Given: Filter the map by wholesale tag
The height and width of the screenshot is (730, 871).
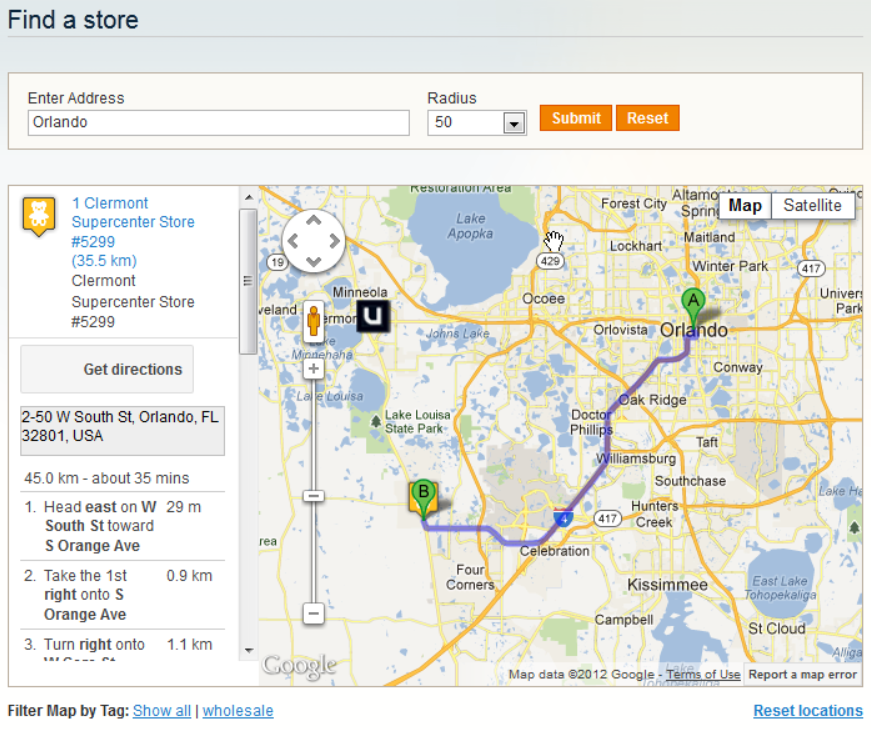Looking at the screenshot, I should coord(238,711).
